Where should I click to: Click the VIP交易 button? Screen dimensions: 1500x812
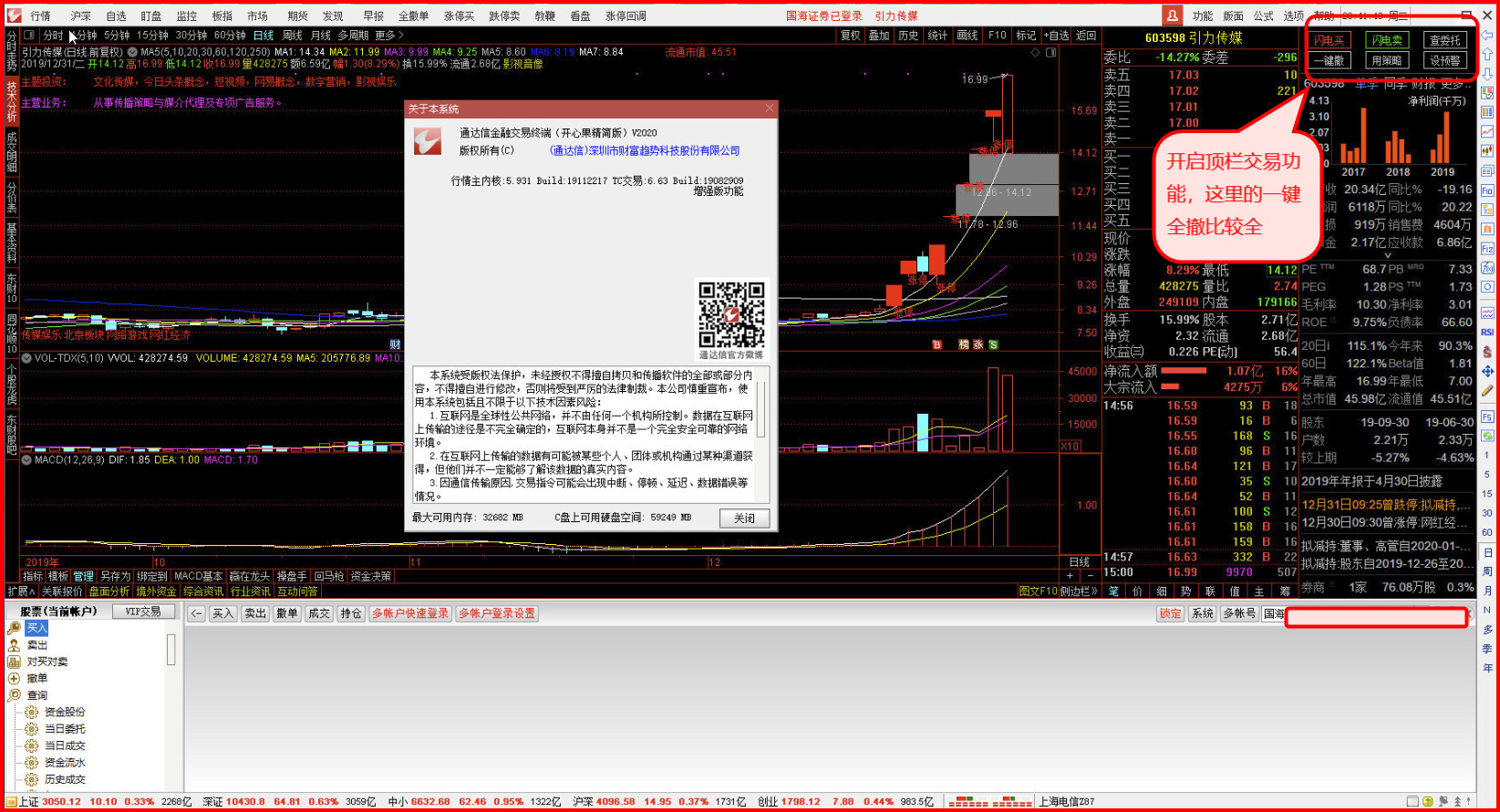[x=143, y=612]
